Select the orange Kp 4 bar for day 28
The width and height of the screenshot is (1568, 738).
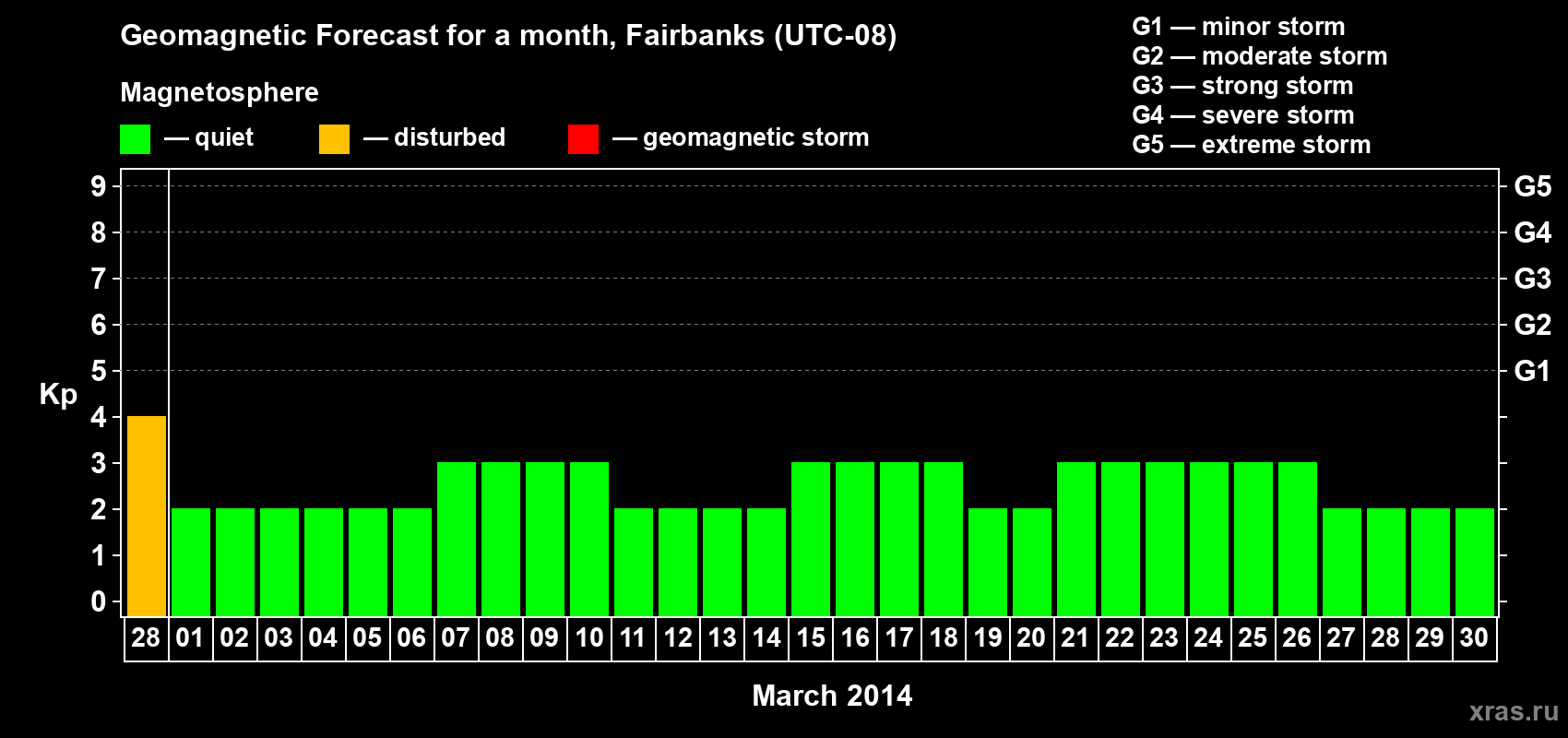[147, 516]
